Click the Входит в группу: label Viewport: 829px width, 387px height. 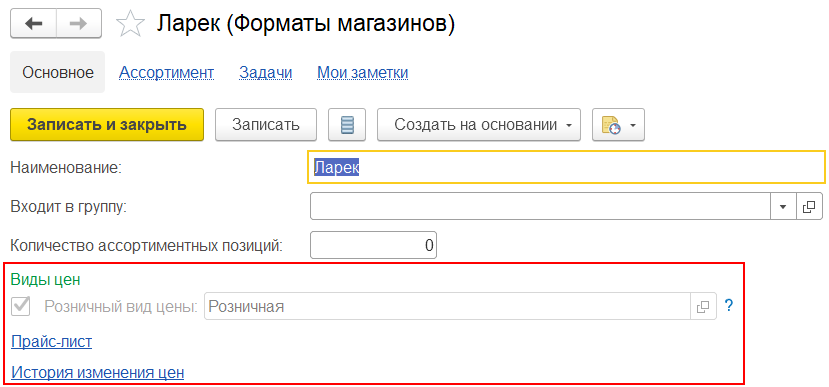tap(69, 207)
